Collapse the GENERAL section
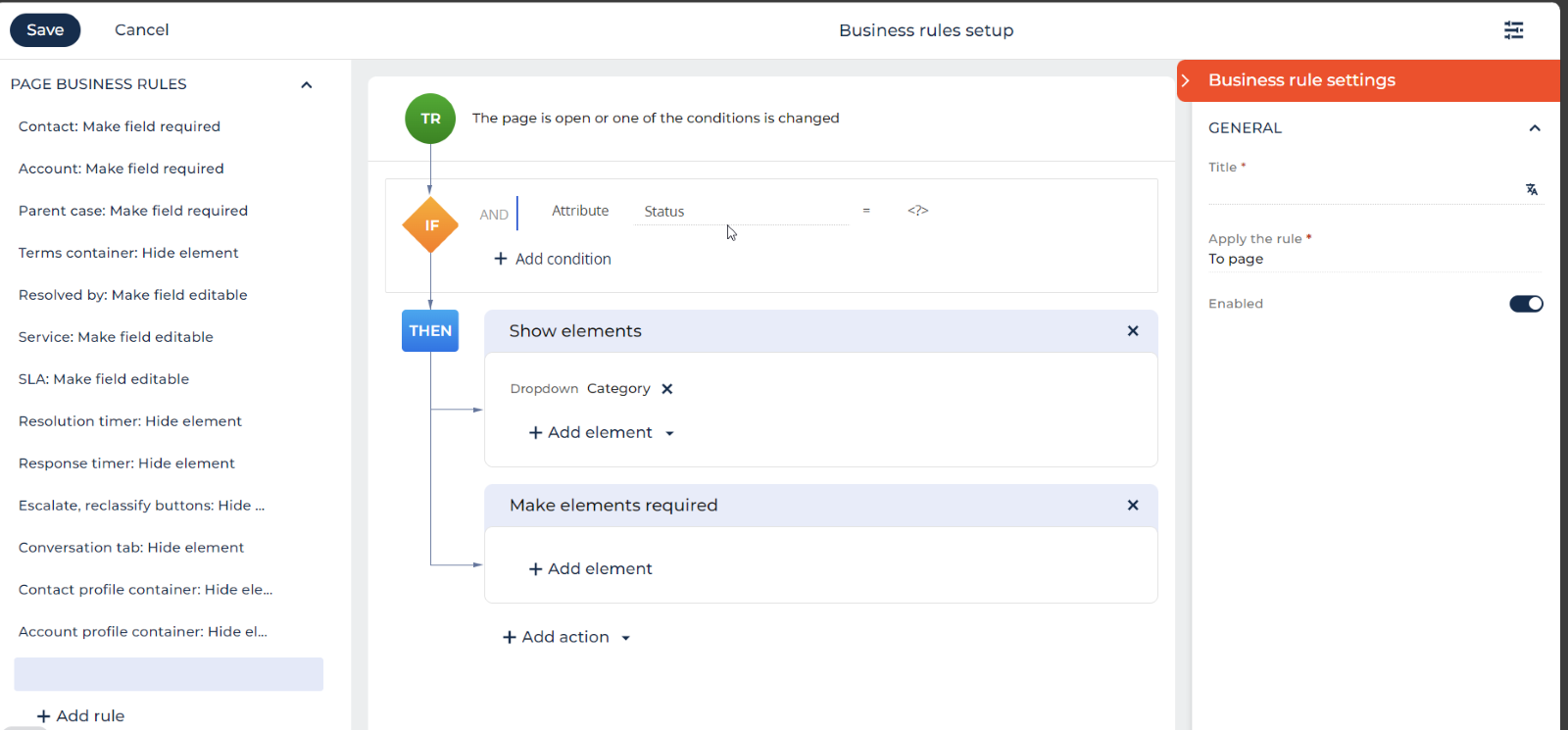 point(1535,128)
